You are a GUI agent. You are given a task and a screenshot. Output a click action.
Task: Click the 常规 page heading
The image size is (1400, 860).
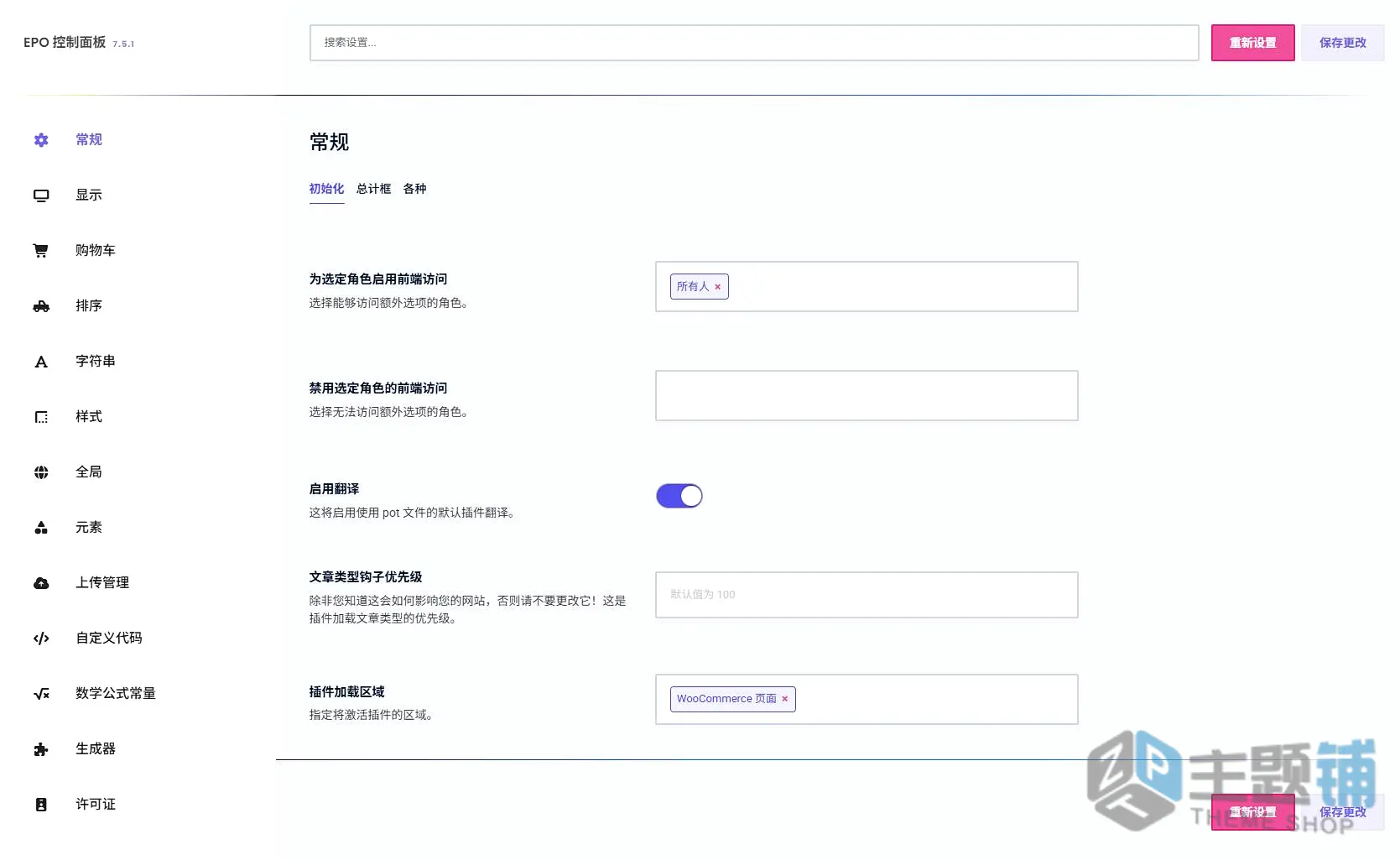click(x=329, y=143)
